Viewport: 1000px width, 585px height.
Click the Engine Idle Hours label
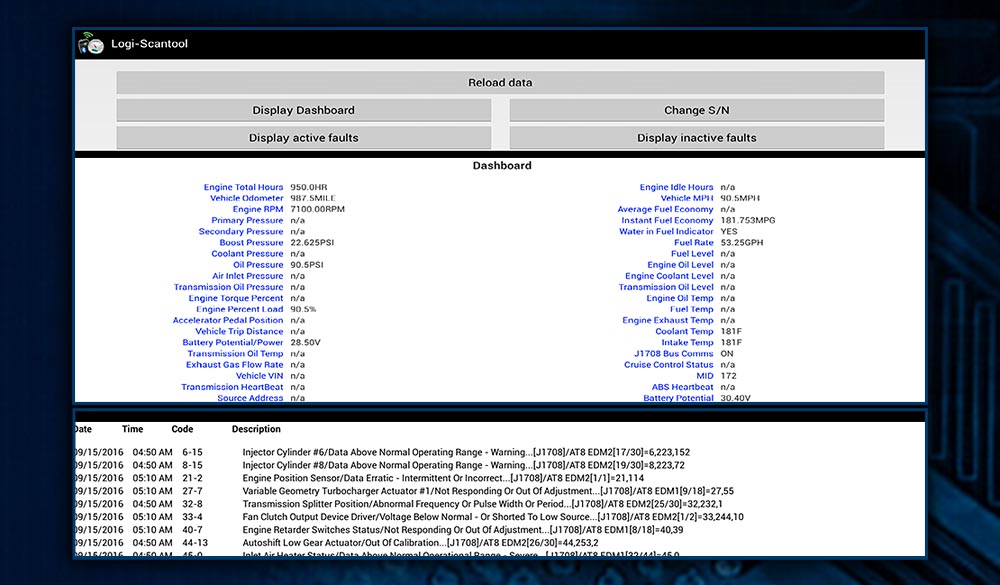tap(677, 187)
